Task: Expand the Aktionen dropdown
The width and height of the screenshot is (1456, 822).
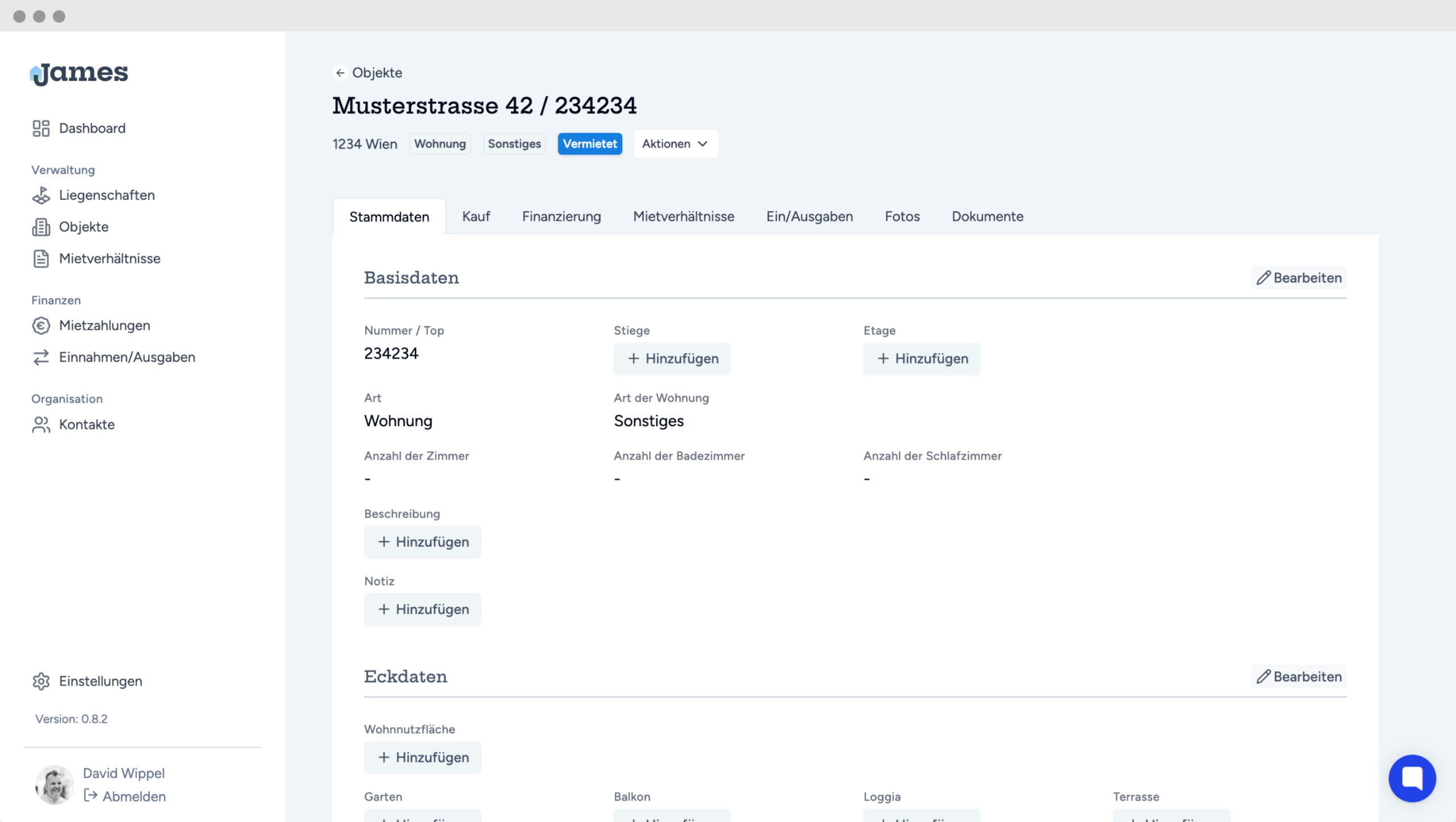Action: 675,144
